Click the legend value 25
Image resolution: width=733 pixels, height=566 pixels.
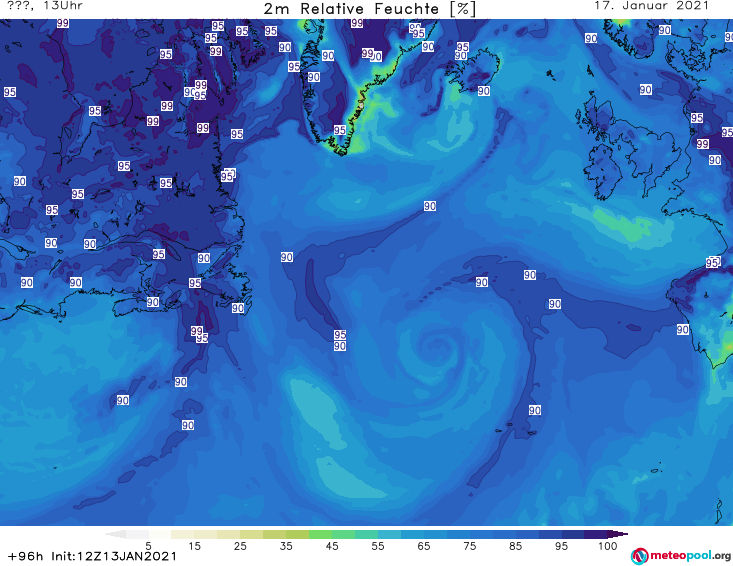coord(240,546)
